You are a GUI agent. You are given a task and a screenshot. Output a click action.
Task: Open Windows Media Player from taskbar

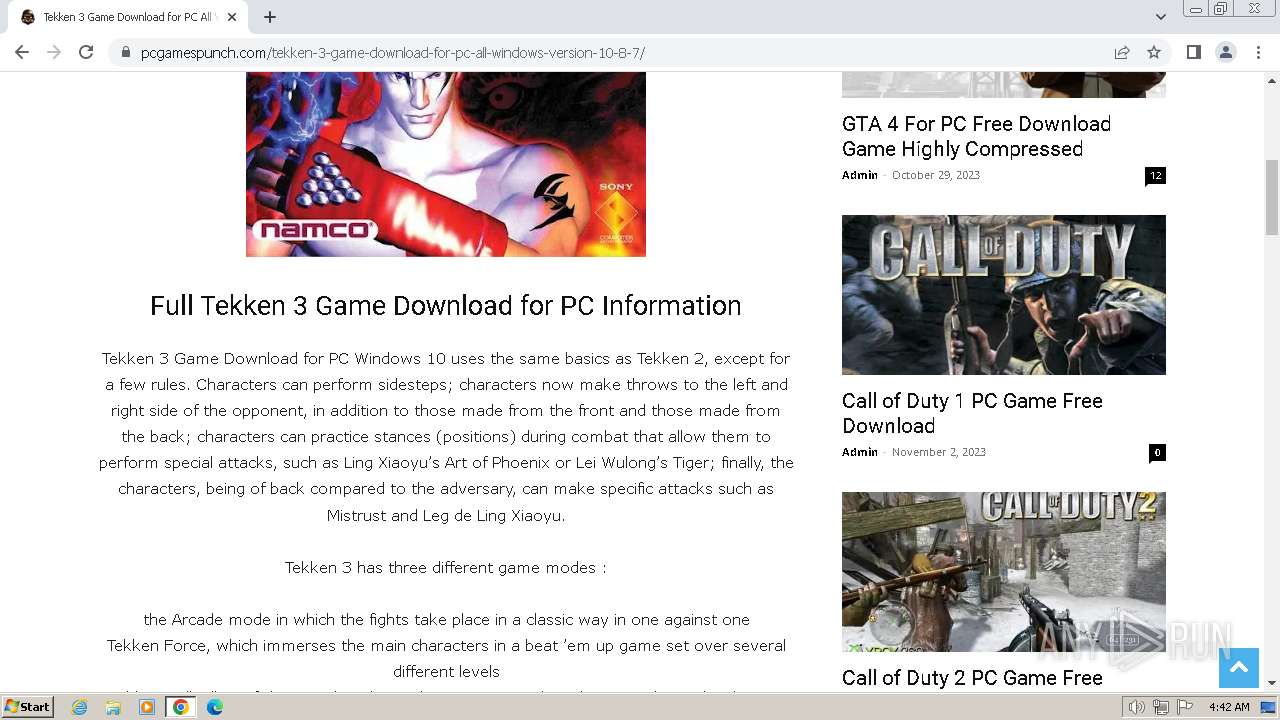coord(147,707)
